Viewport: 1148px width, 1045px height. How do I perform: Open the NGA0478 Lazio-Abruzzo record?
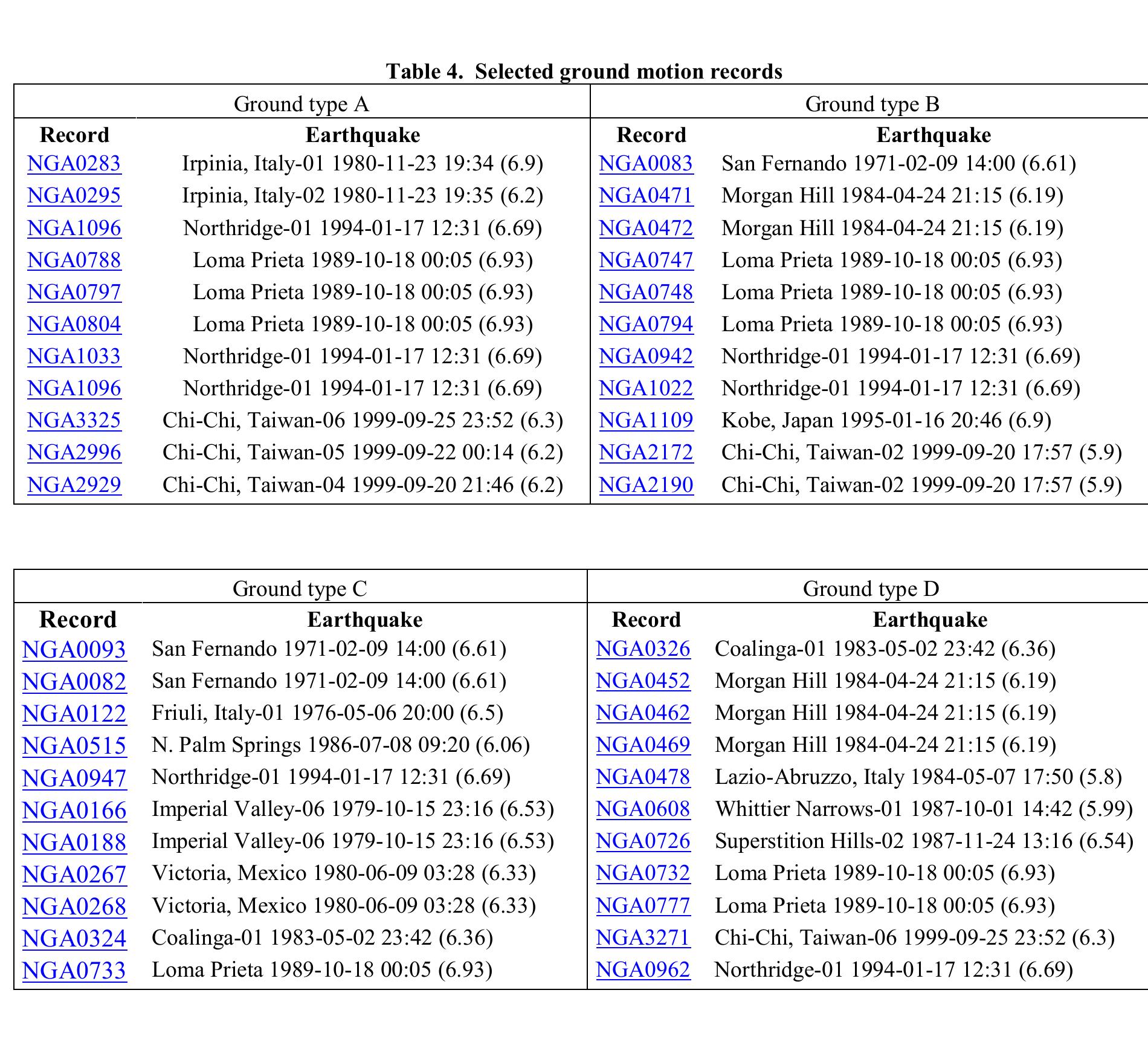click(643, 777)
